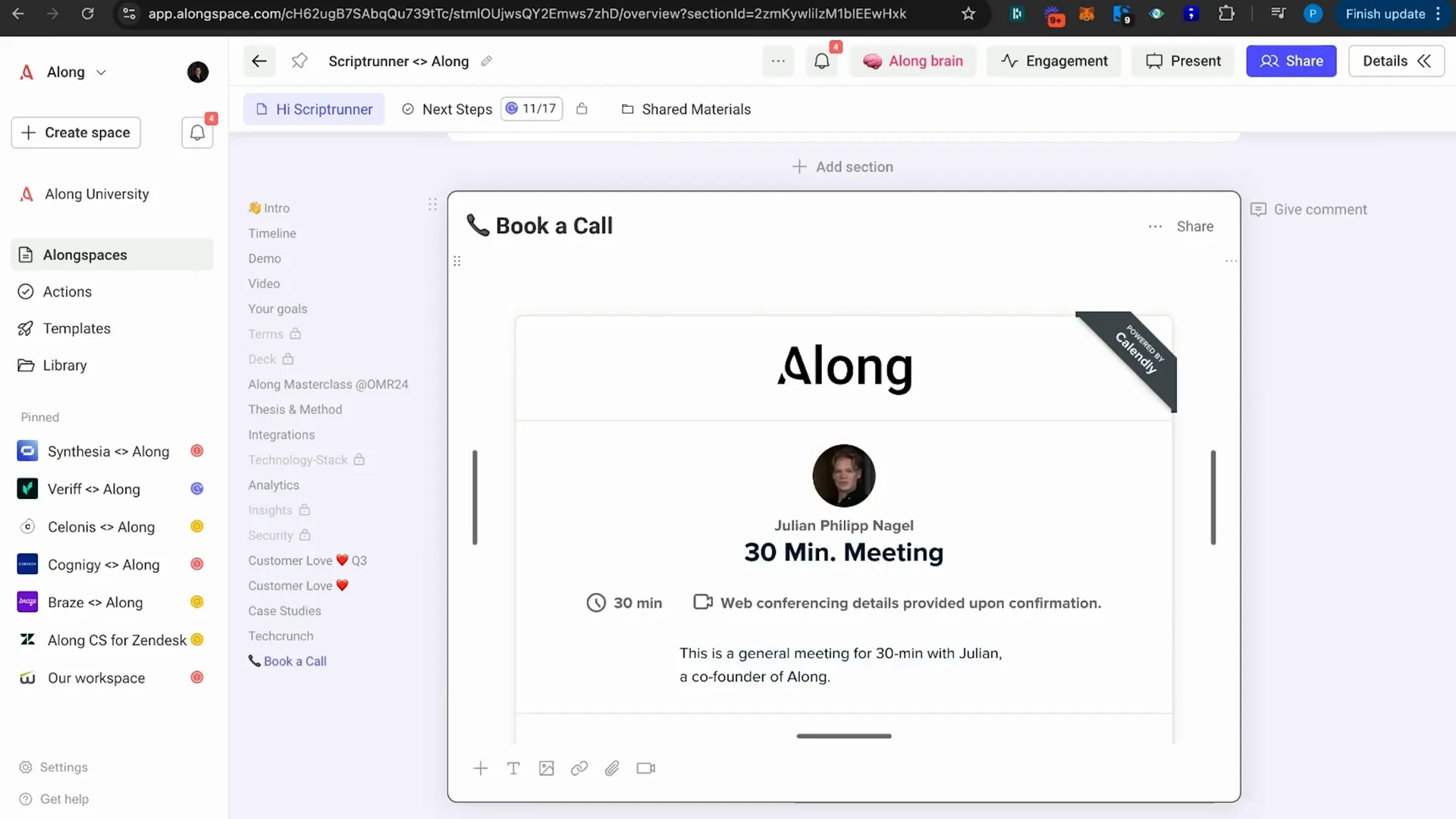Collapse the Details panel
The image size is (1456, 819).
click(x=1396, y=61)
